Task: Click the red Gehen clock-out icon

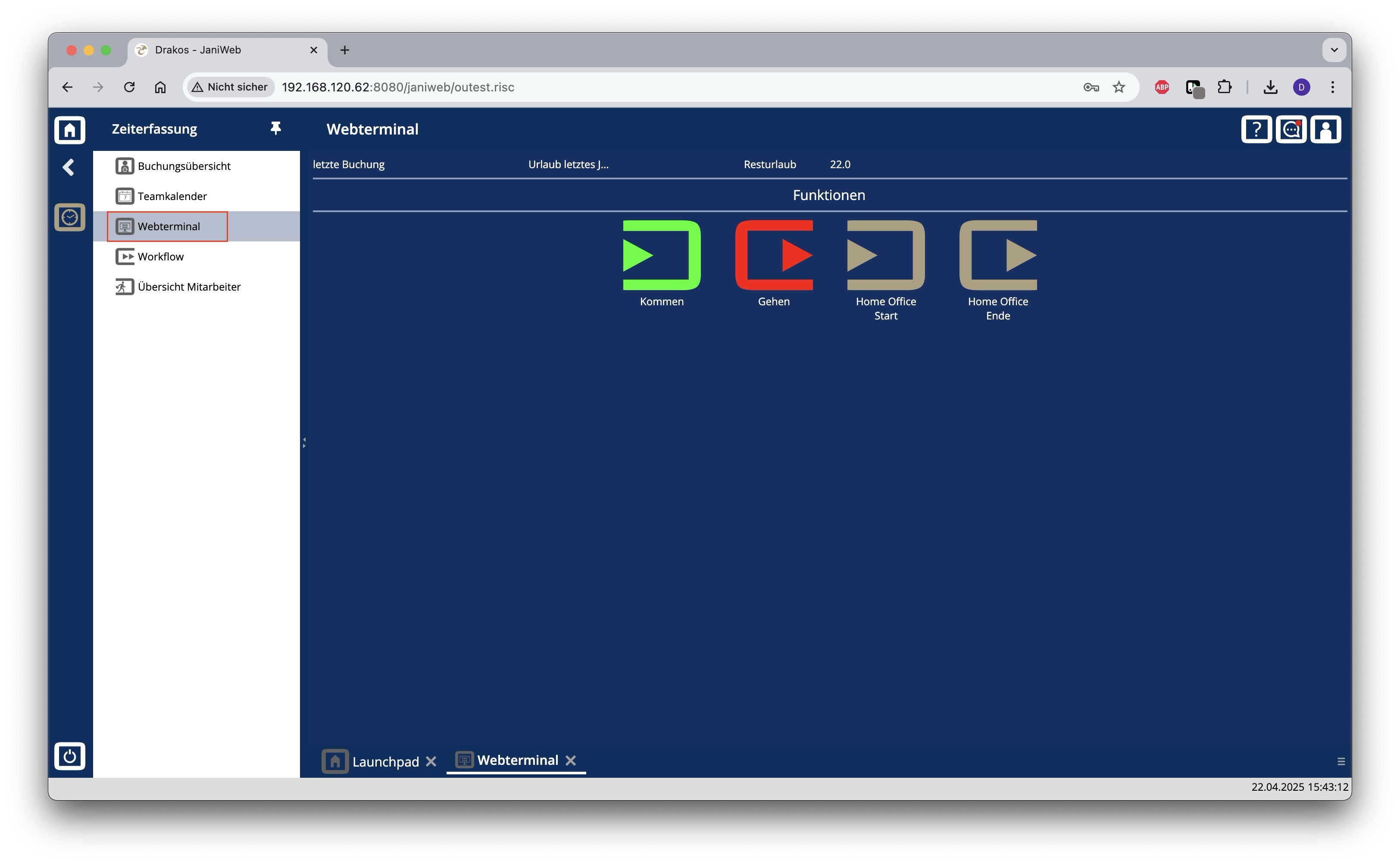Action: pos(773,255)
